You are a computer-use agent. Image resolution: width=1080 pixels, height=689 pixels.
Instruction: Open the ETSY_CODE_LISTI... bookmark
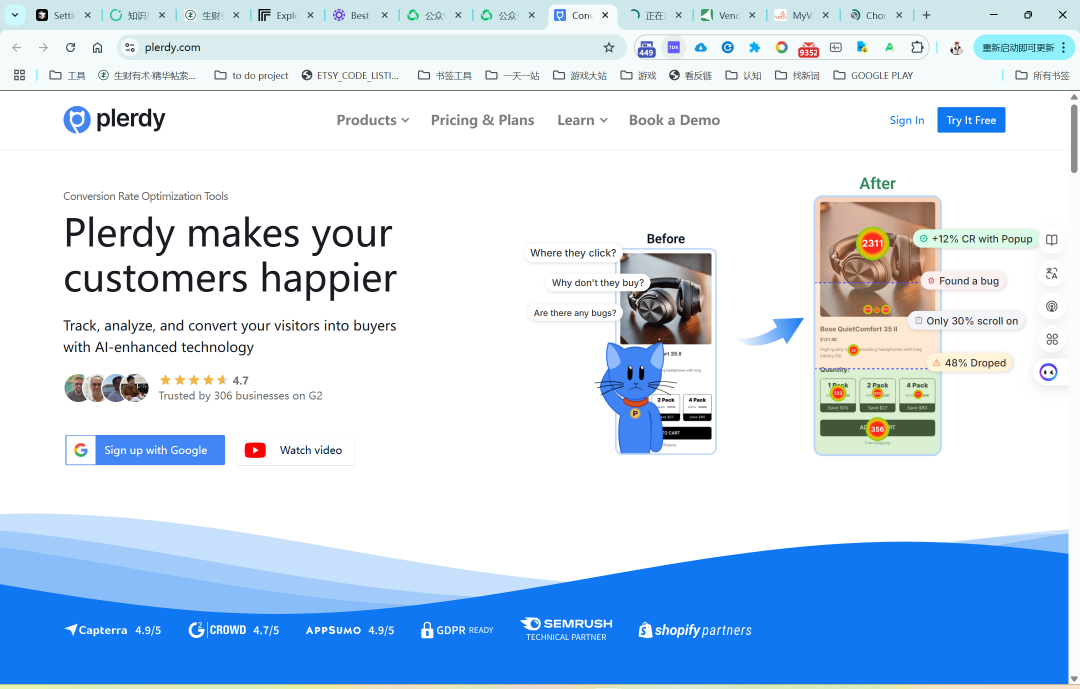coord(351,75)
